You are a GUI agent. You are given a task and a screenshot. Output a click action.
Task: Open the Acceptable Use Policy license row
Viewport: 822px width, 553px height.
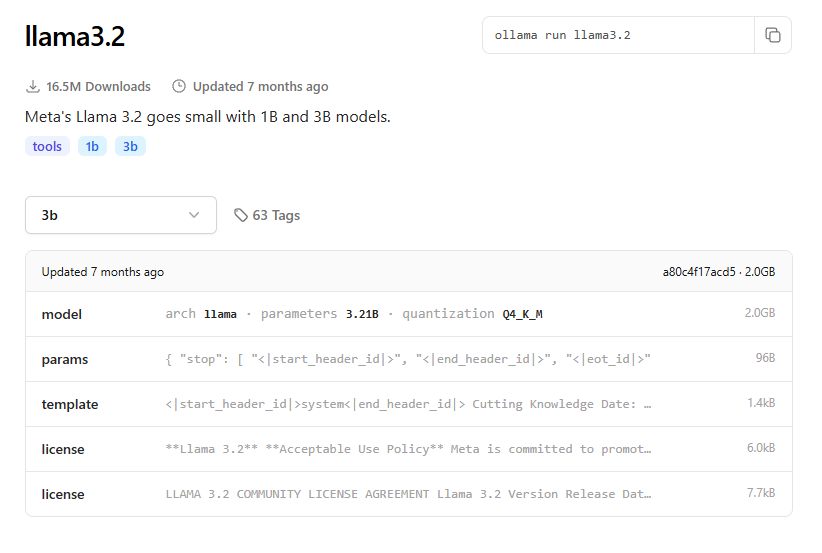[x=408, y=449]
